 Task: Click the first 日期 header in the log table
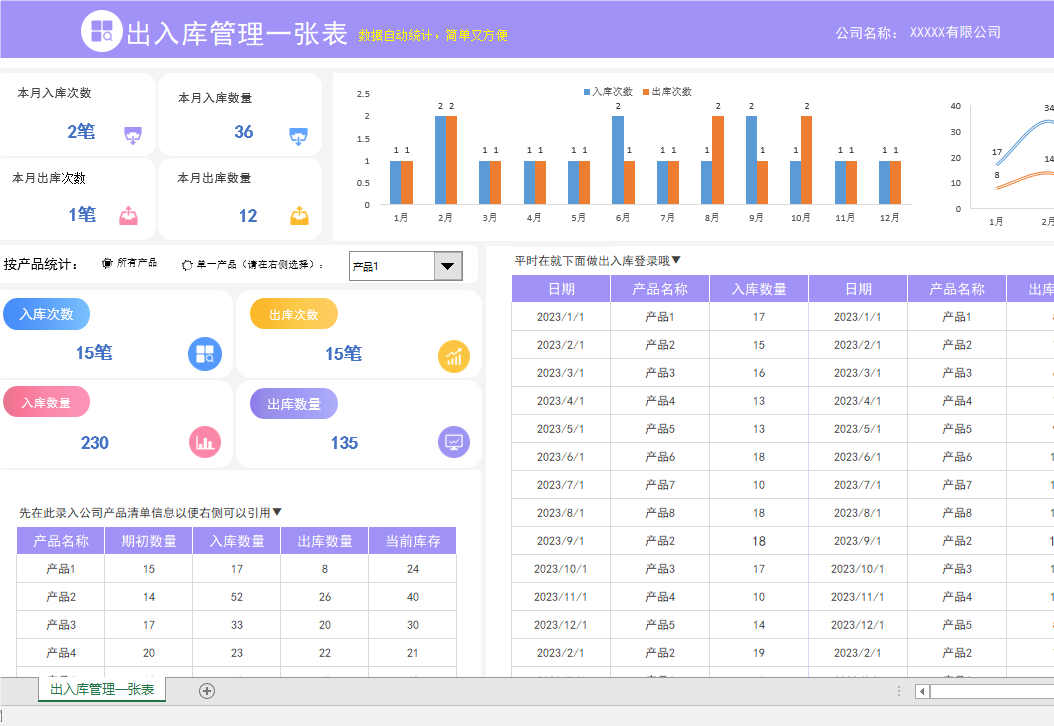561,289
